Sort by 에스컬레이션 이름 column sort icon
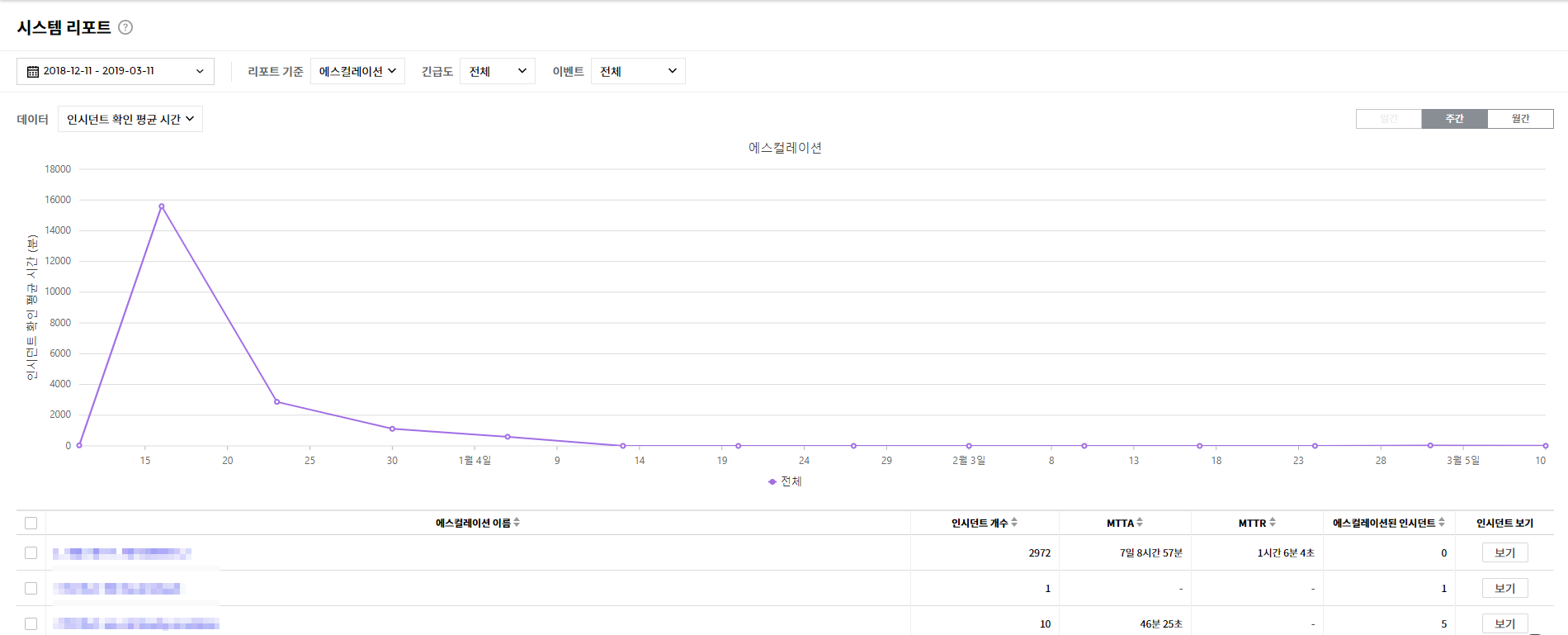The image size is (1568, 635). click(x=517, y=523)
